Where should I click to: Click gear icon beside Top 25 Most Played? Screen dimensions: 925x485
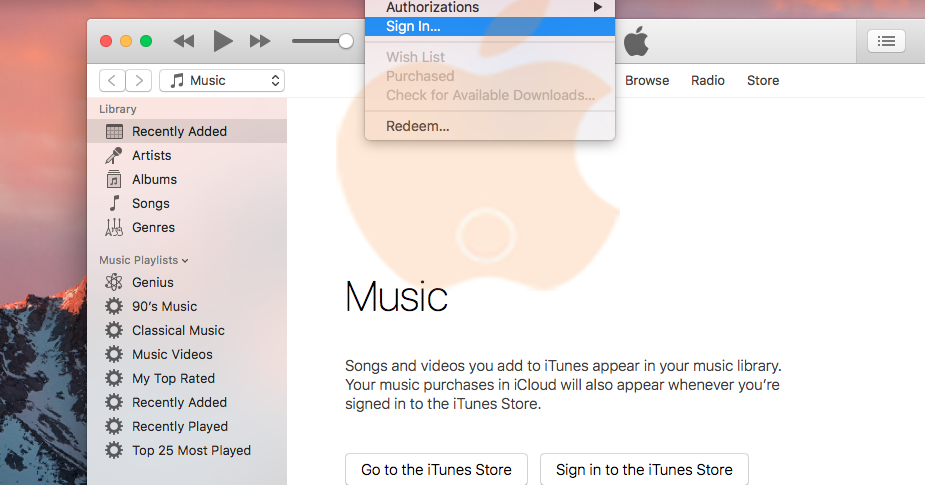pyautogui.click(x=114, y=450)
